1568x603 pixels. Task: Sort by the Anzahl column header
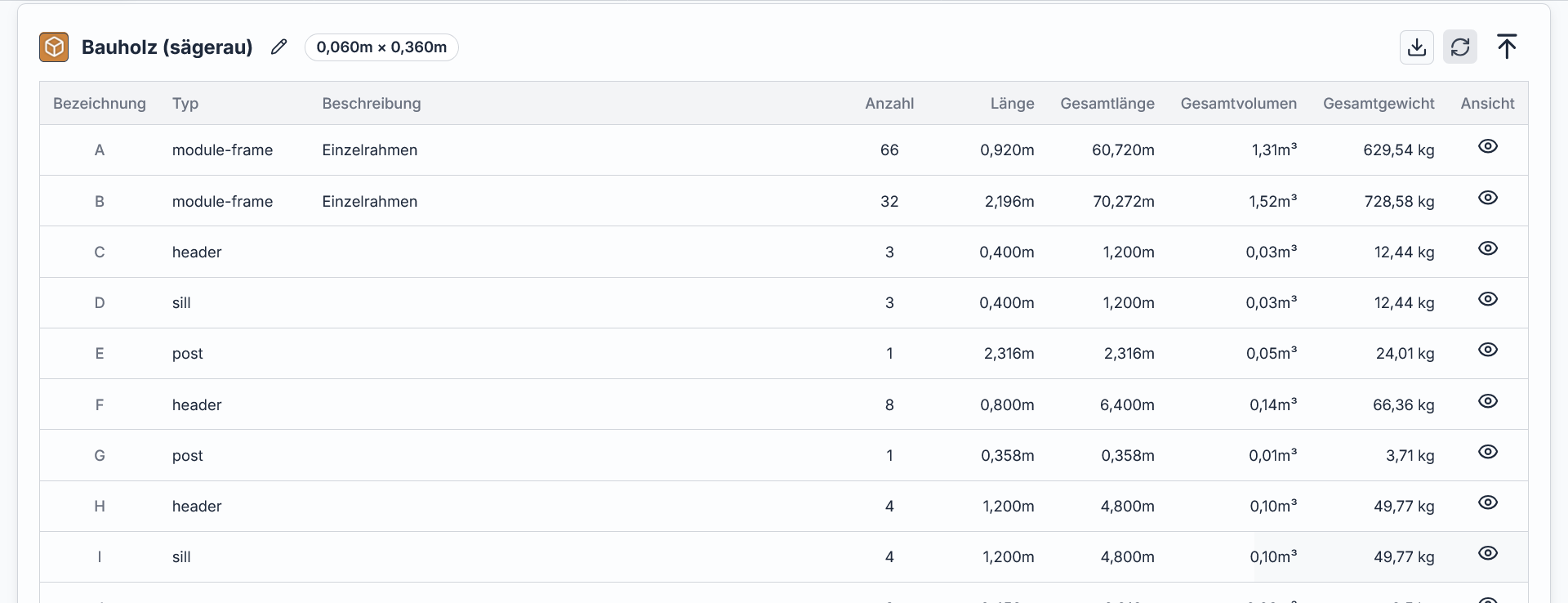pos(889,104)
